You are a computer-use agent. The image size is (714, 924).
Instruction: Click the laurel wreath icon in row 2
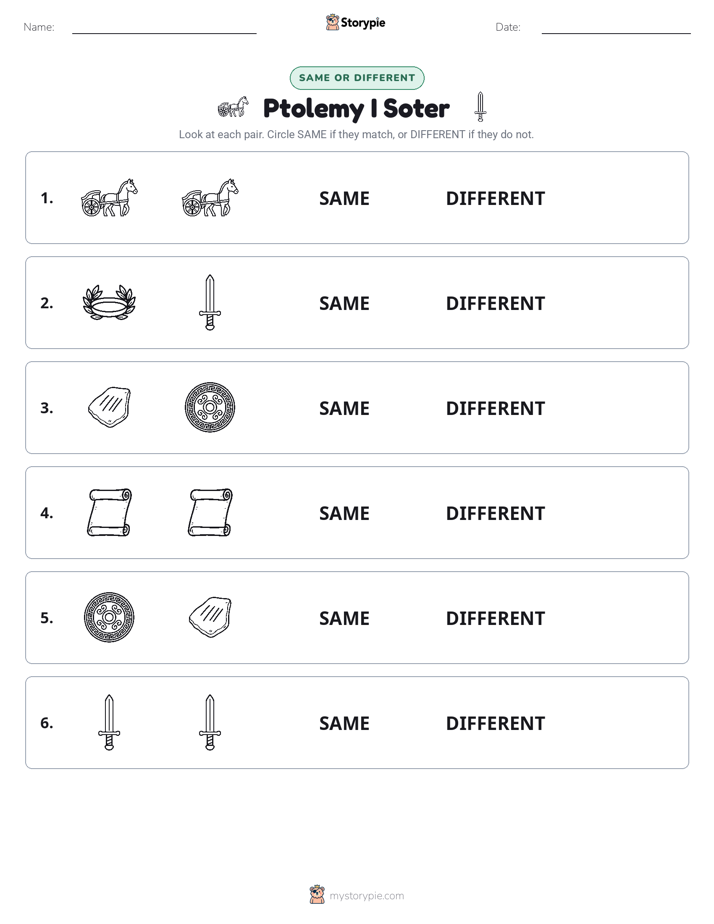[109, 303]
